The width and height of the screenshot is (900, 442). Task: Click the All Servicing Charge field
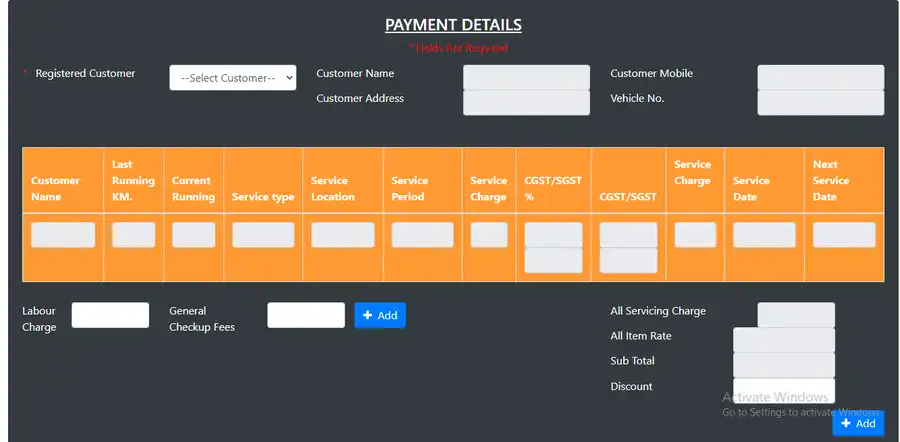[795, 315]
